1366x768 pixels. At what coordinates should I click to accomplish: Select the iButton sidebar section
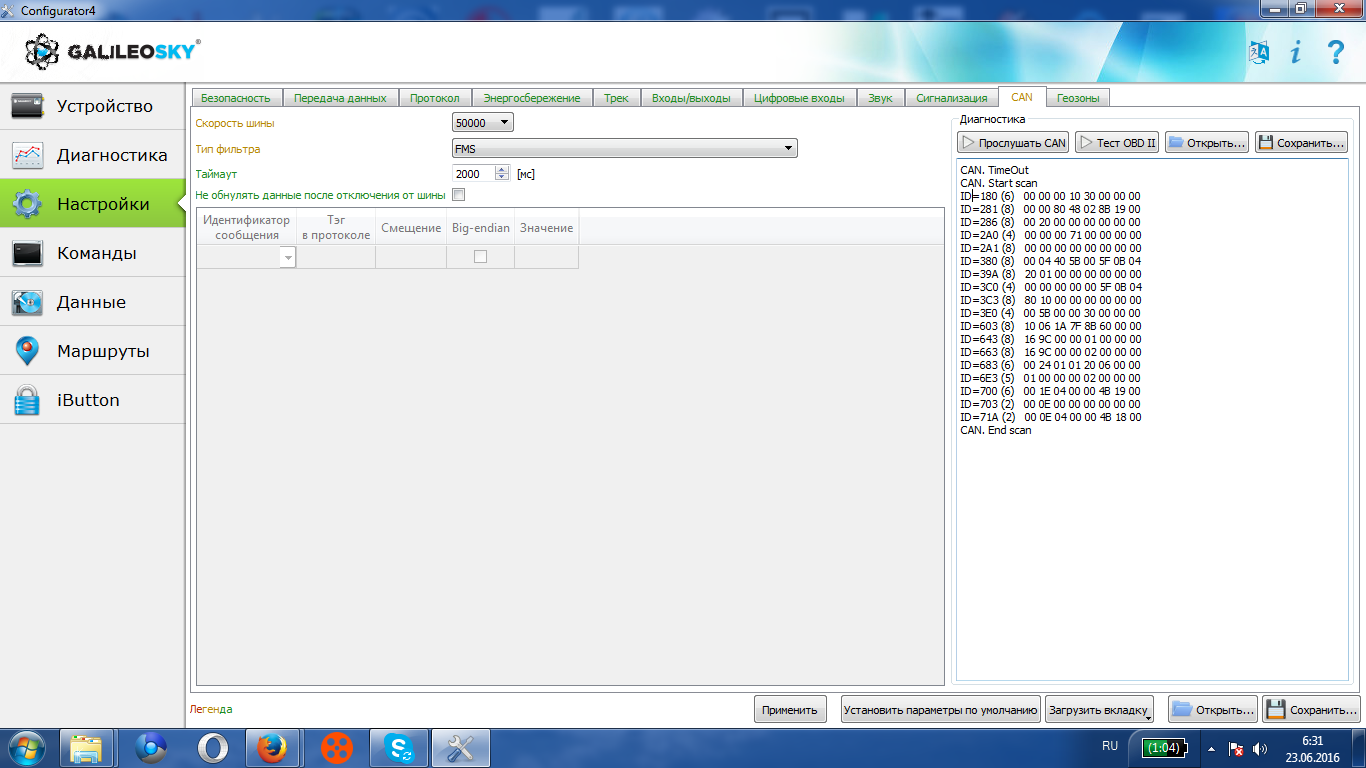tap(93, 400)
